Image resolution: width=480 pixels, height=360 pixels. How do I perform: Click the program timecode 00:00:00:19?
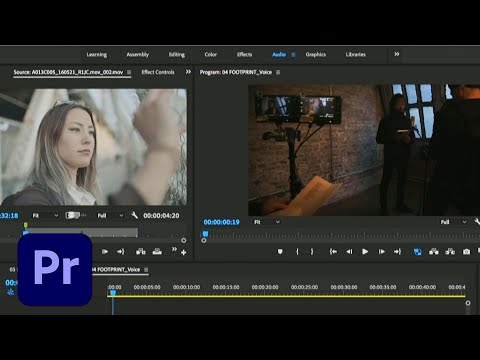coord(221,222)
